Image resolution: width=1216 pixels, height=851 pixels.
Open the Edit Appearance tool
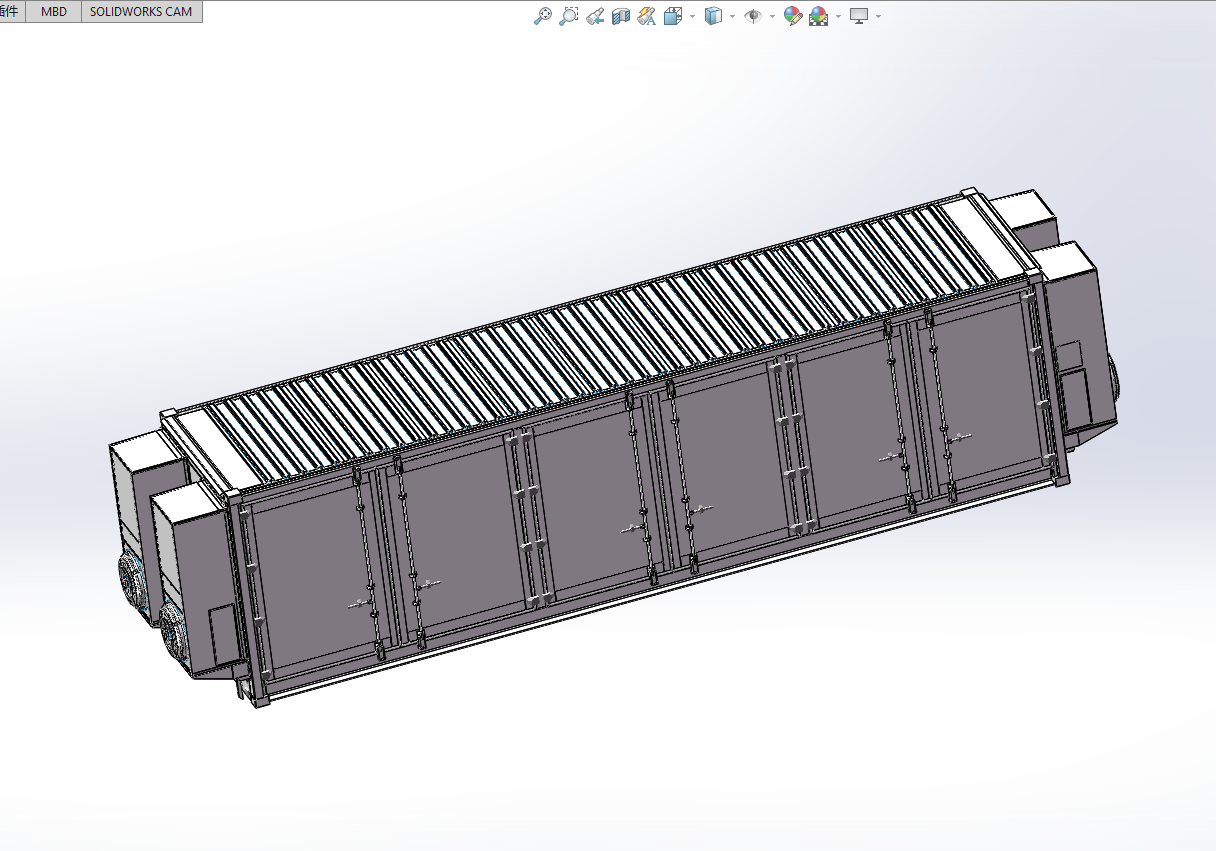(x=792, y=16)
